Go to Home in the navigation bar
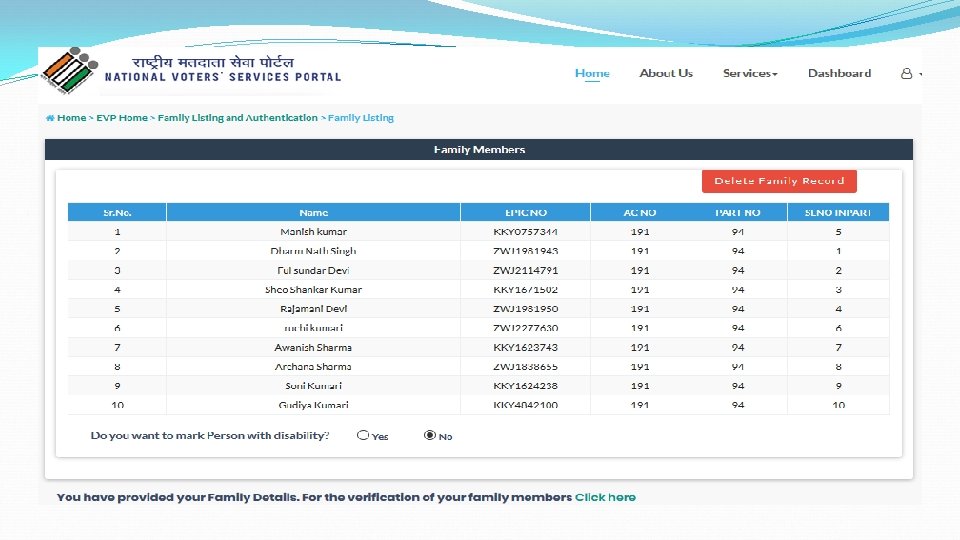 (x=592, y=73)
